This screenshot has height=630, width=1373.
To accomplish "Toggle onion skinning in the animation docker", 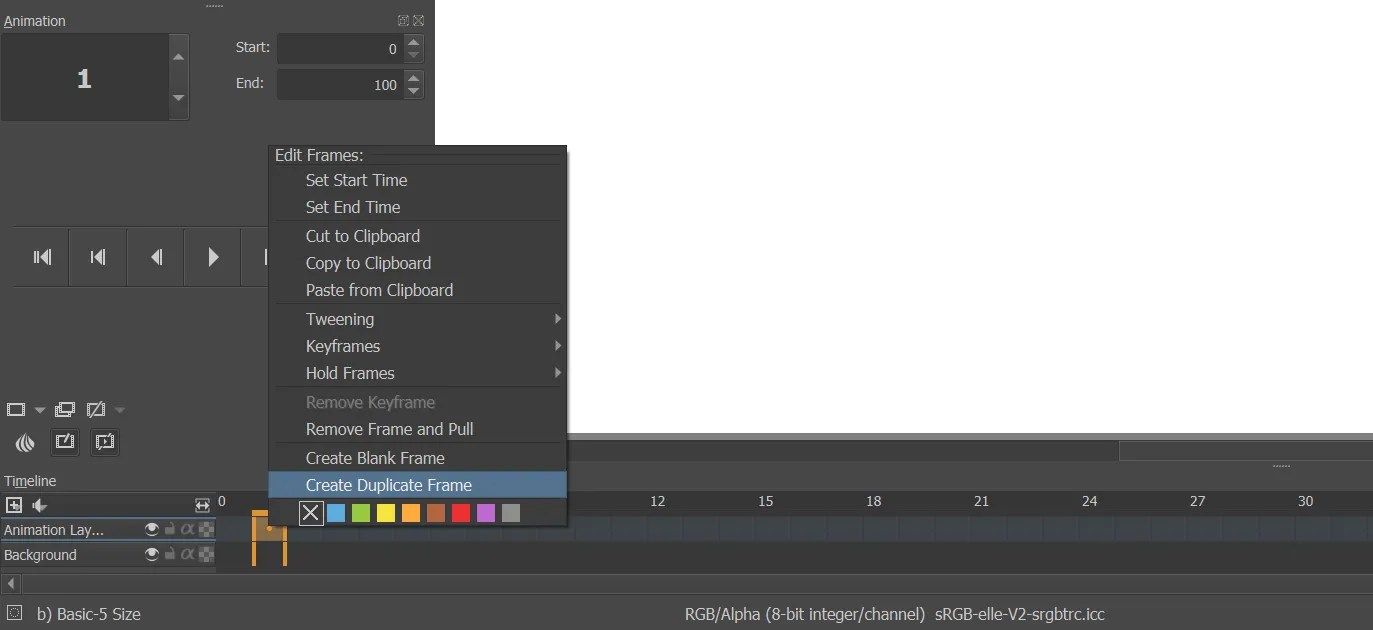I will pos(25,442).
